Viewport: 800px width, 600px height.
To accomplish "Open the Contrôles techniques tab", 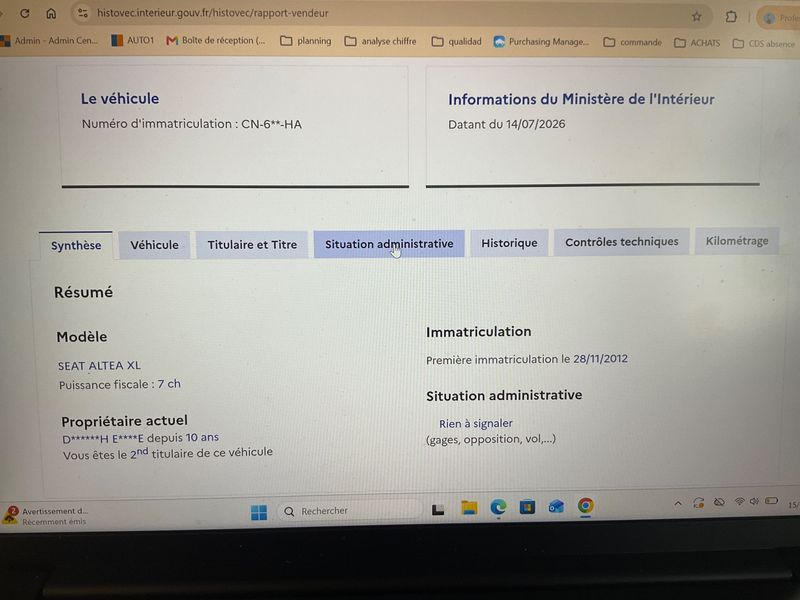I will tap(621, 242).
